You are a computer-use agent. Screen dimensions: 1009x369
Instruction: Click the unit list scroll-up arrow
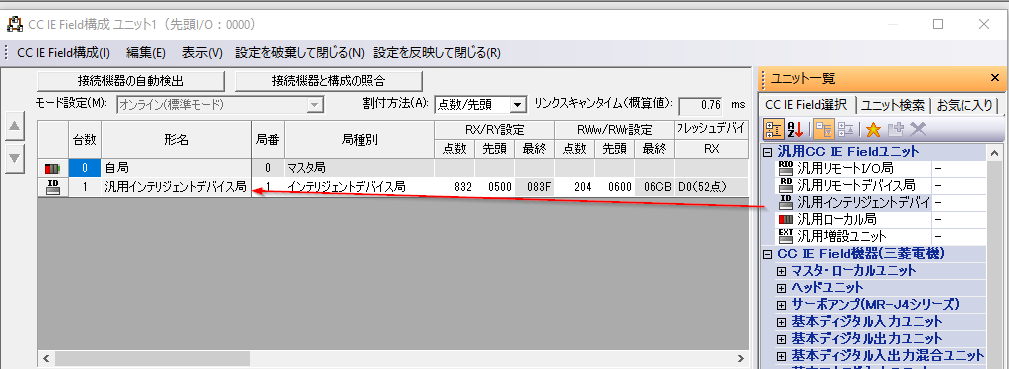pyautogui.click(x=995, y=154)
